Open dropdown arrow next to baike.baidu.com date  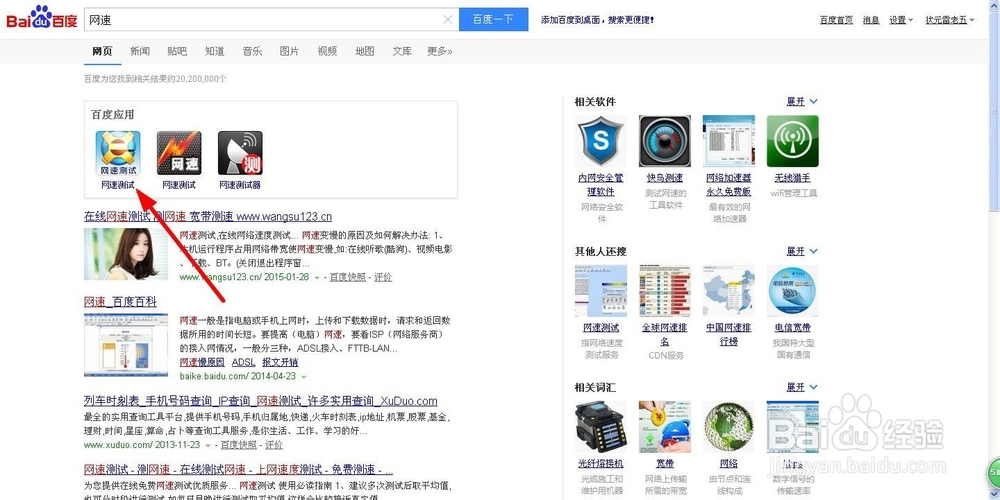pos(304,377)
